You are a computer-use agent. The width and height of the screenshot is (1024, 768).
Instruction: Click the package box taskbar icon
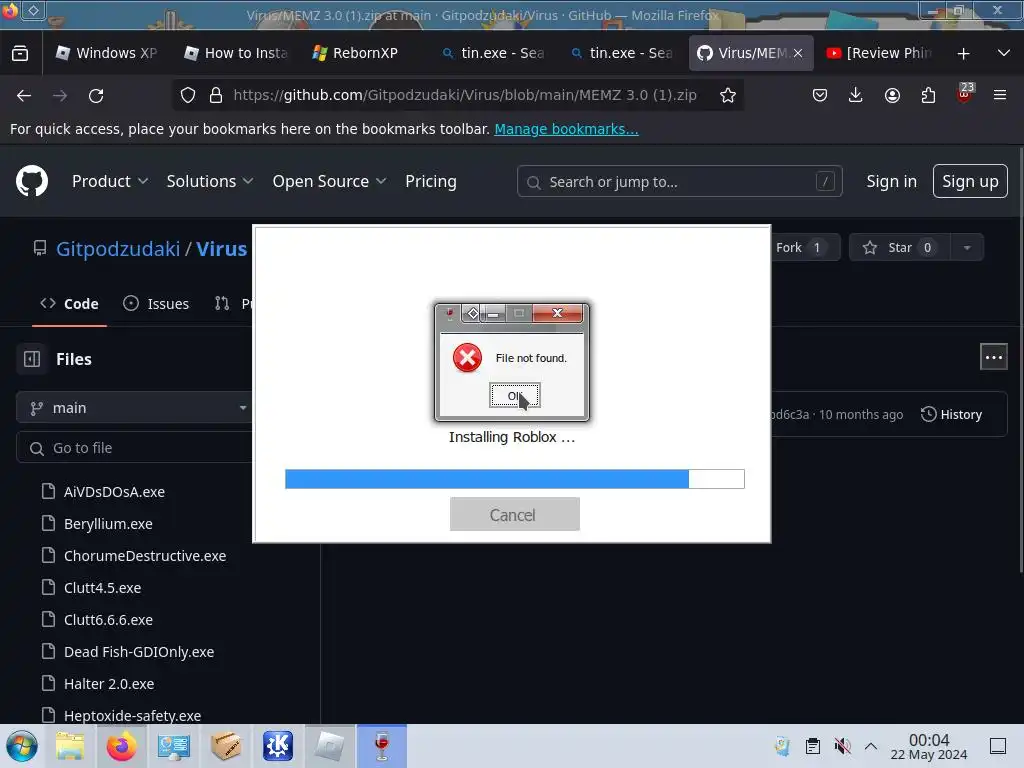coord(225,746)
